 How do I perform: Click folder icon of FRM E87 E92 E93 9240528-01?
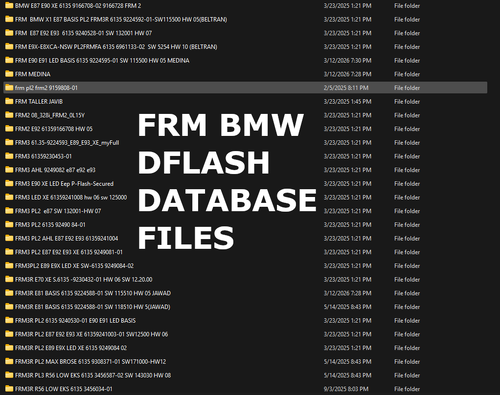pyautogui.click(x=9, y=33)
